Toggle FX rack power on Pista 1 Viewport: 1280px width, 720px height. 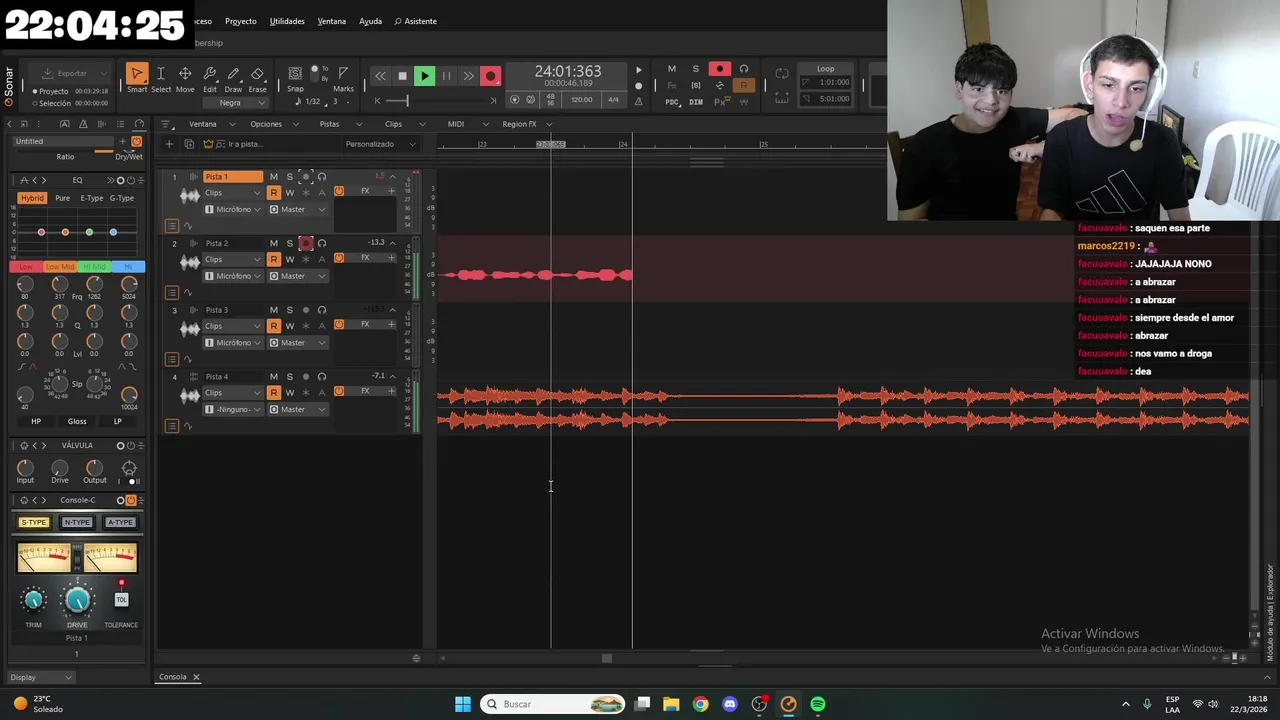[339, 191]
